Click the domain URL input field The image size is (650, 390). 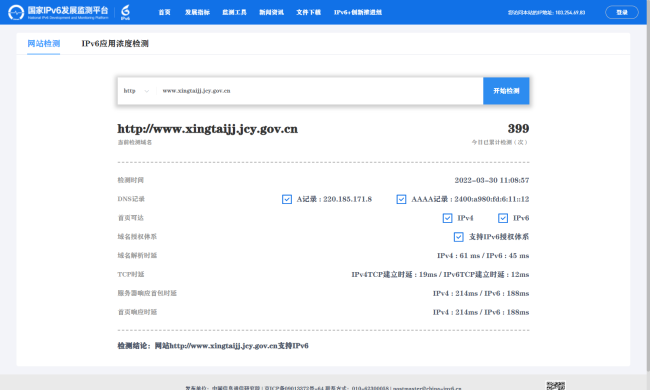point(319,91)
